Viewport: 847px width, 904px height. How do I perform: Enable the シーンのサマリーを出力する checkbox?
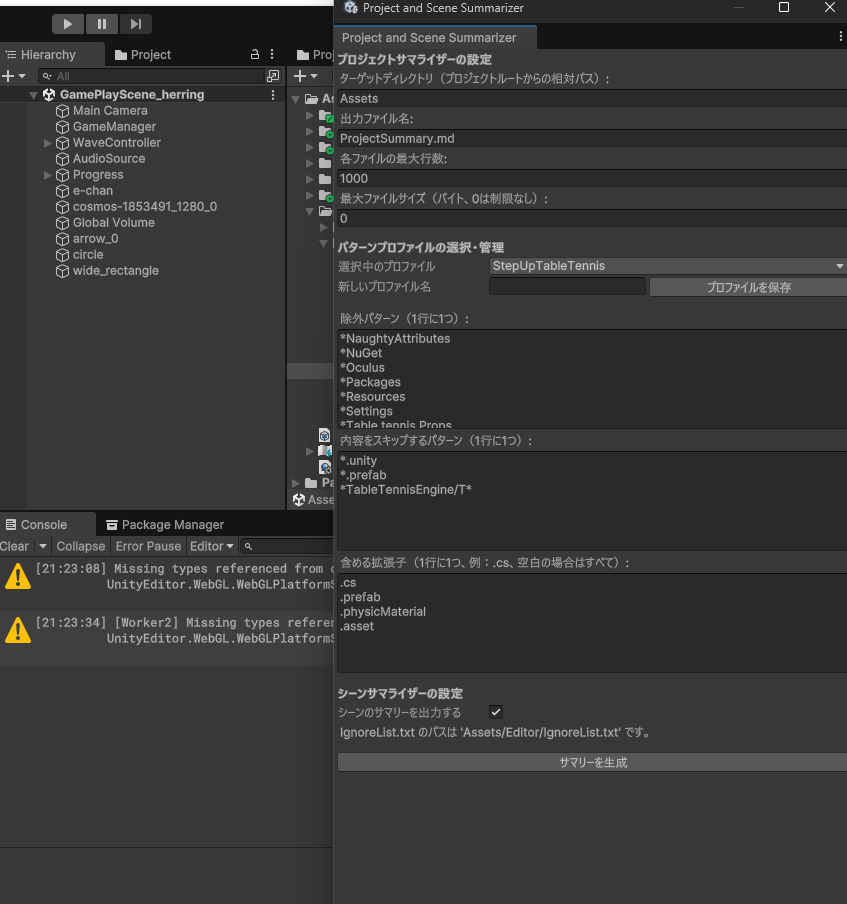[x=496, y=711]
